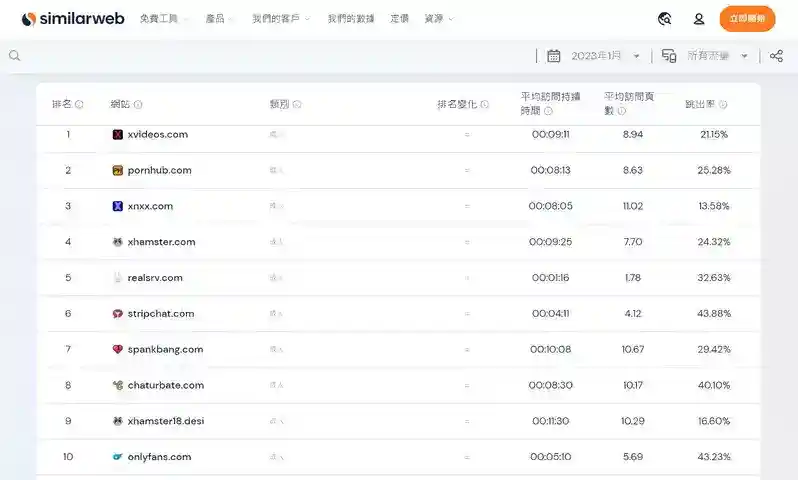This screenshot has height=480, width=798.
Task: Open the spankbang.com site link
Action: point(165,349)
